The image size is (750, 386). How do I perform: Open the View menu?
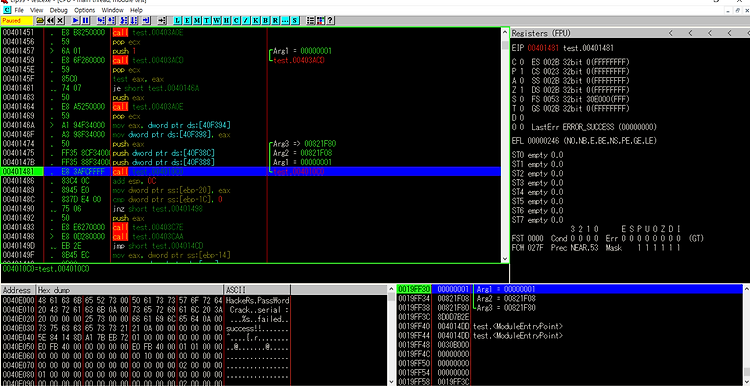(x=36, y=10)
